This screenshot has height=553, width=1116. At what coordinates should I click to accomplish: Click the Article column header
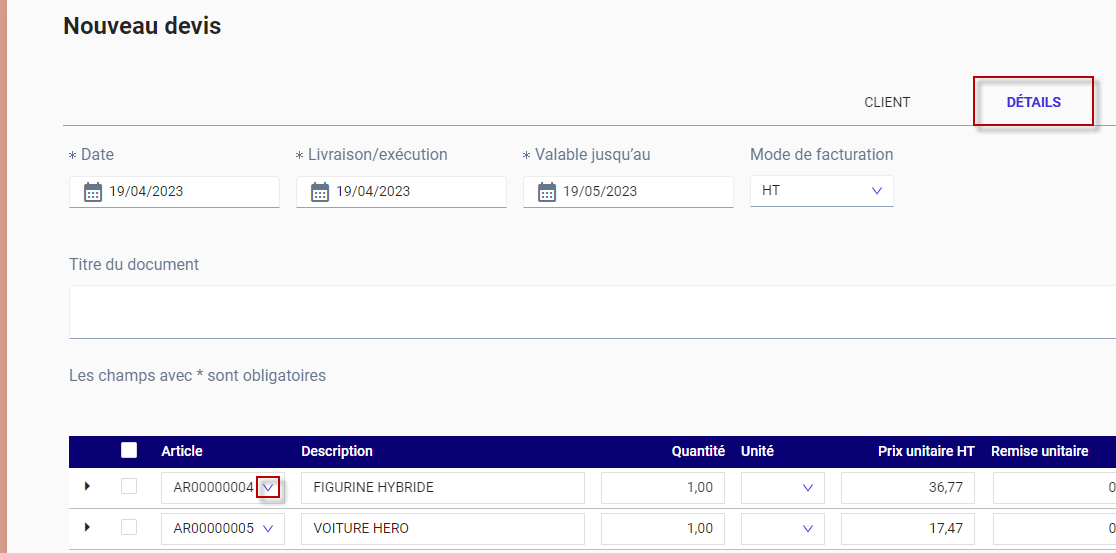pyautogui.click(x=181, y=451)
